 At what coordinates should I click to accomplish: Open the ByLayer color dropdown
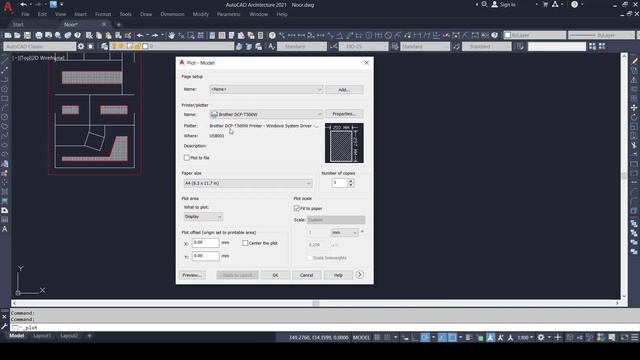tap(535, 36)
